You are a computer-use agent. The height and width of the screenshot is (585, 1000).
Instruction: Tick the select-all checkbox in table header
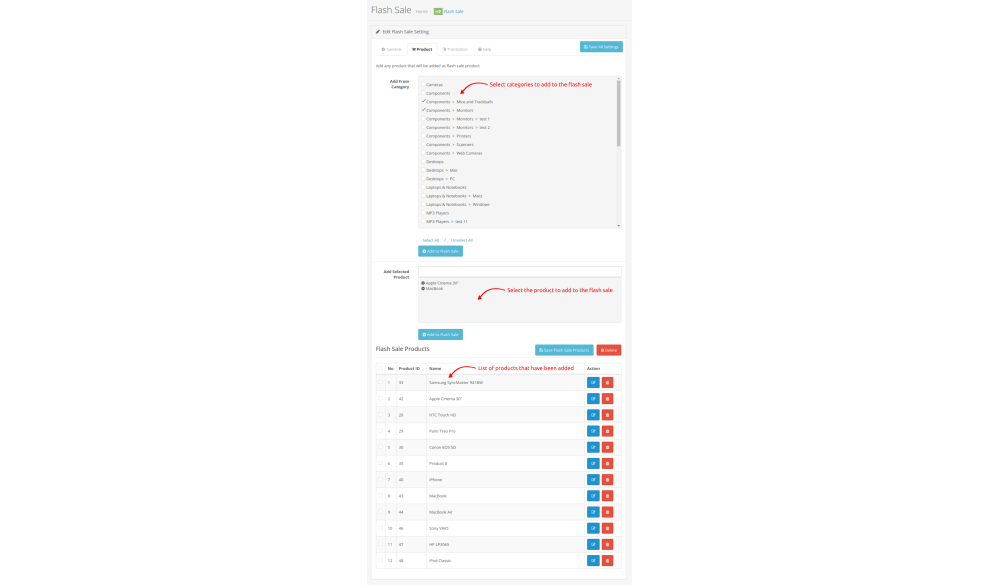click(x=380, y=368)
